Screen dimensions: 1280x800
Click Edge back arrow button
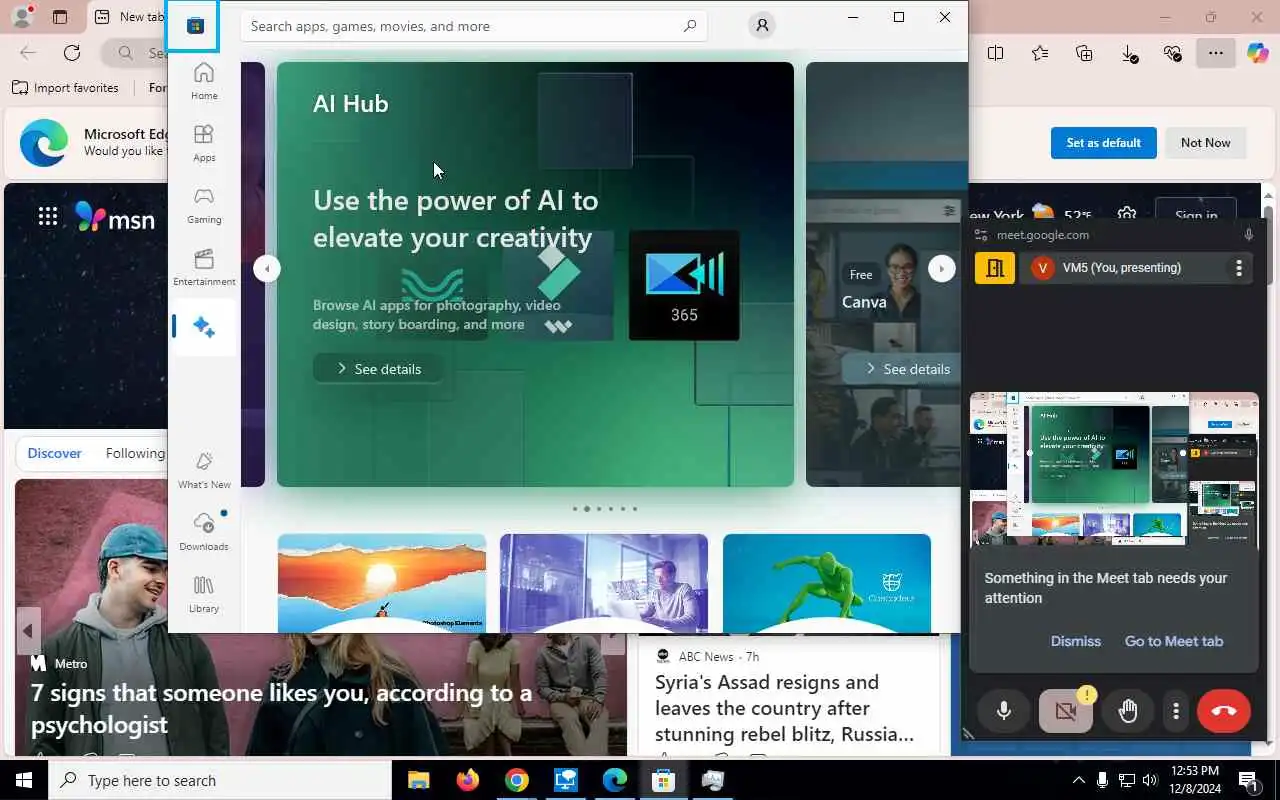[x=28, y=53]
